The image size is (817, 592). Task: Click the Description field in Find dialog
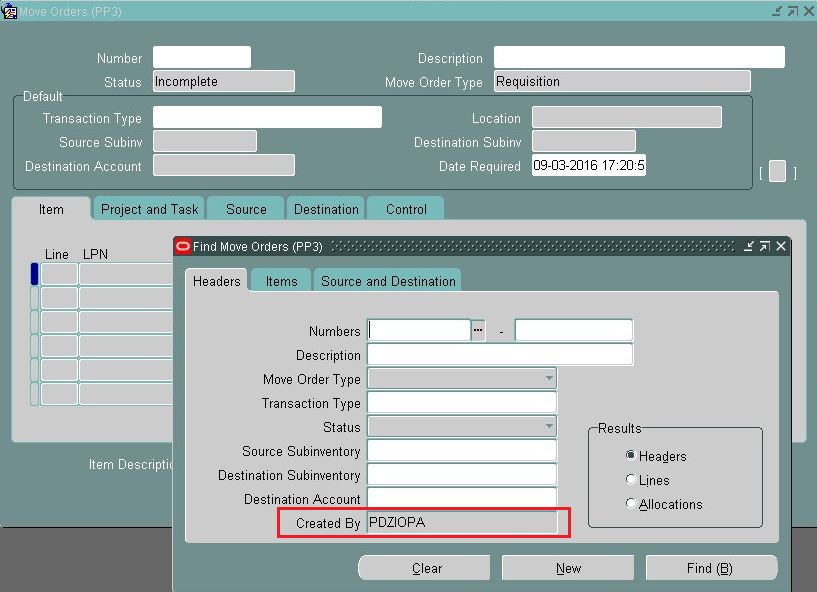(x=500, y=355)
